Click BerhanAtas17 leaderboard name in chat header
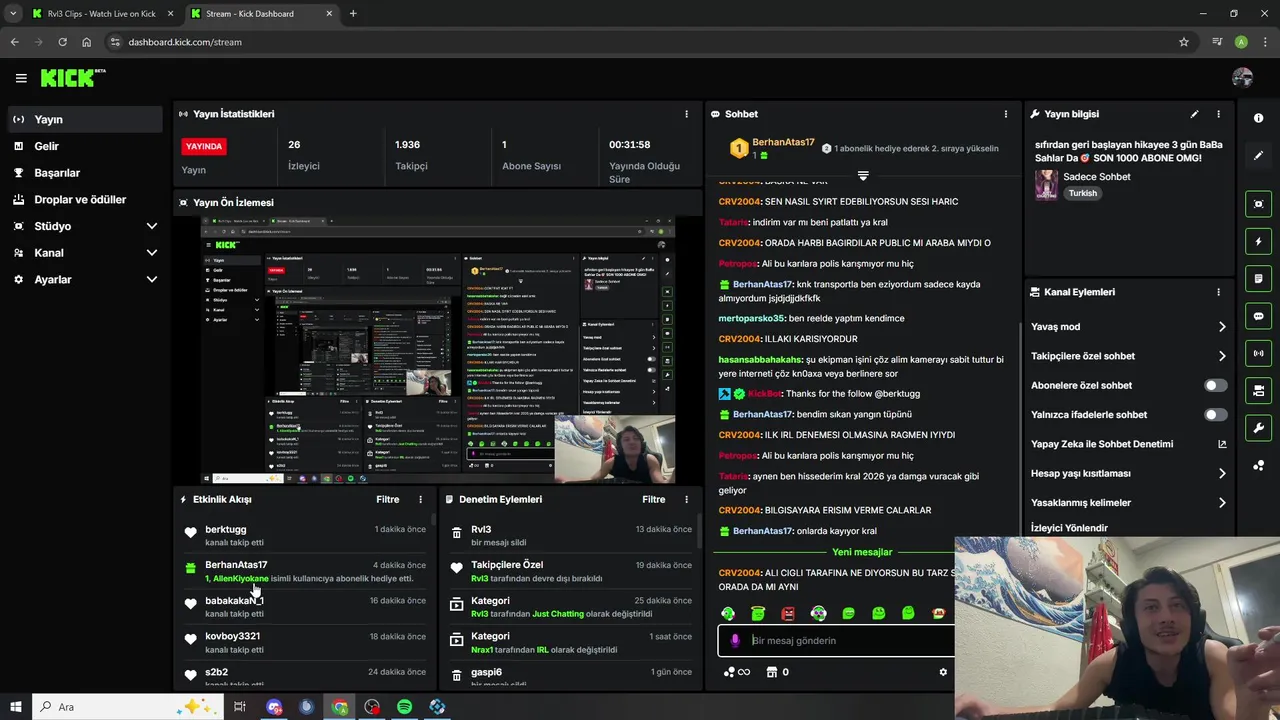 (783, 143)
